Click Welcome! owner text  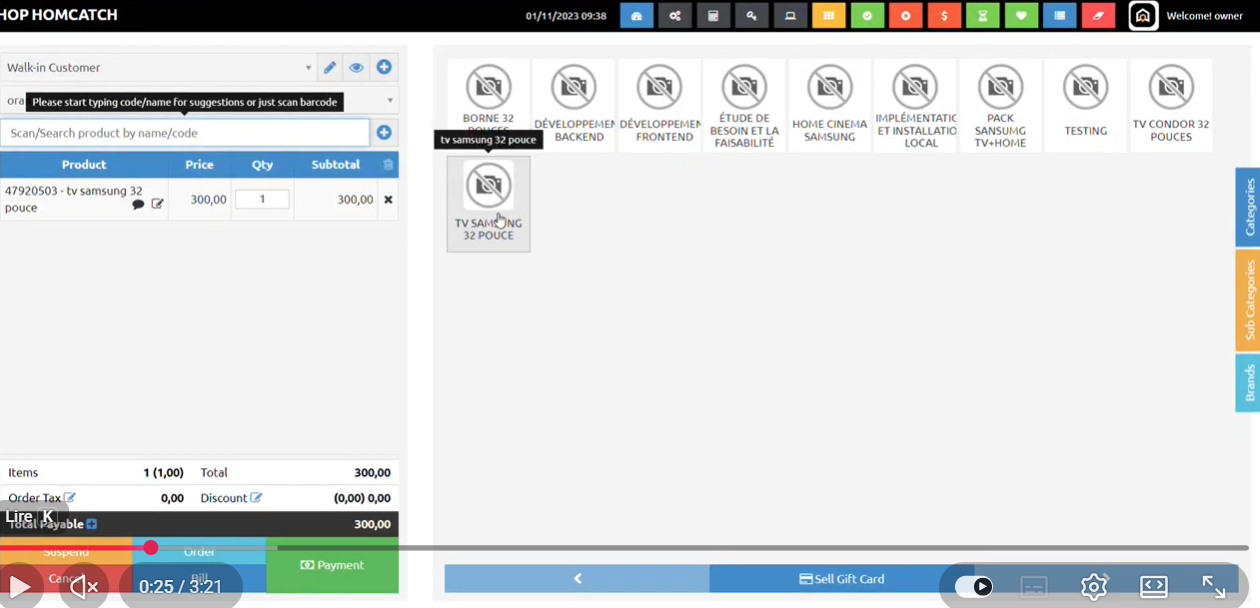click(1205, 16)
